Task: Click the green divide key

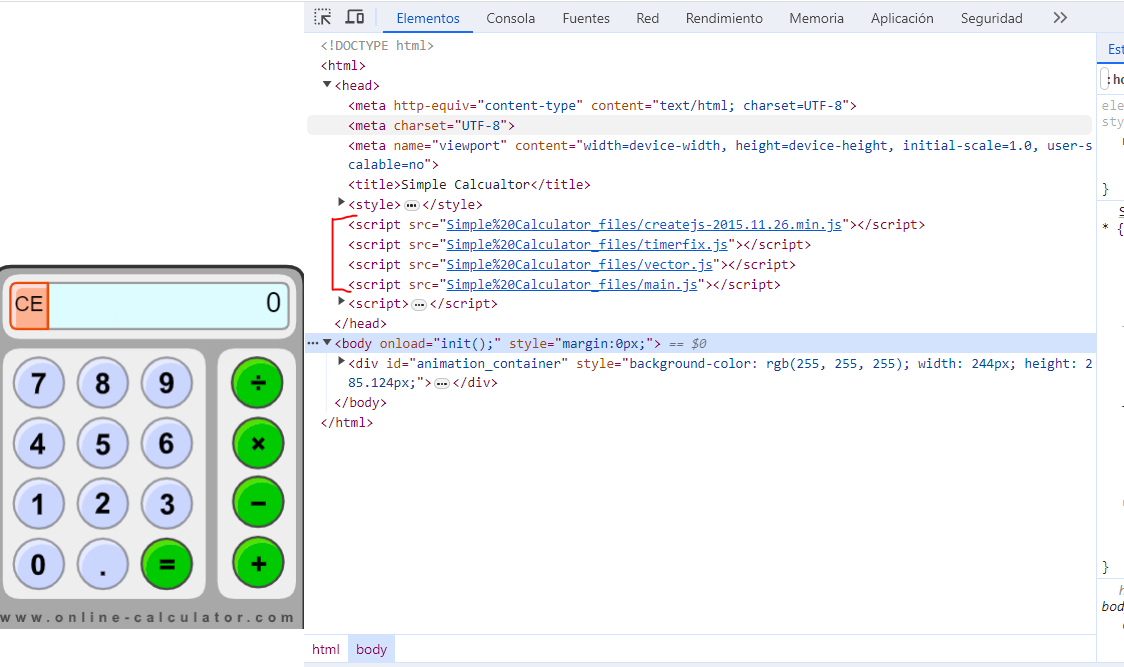Action: [x=258, y=383]
